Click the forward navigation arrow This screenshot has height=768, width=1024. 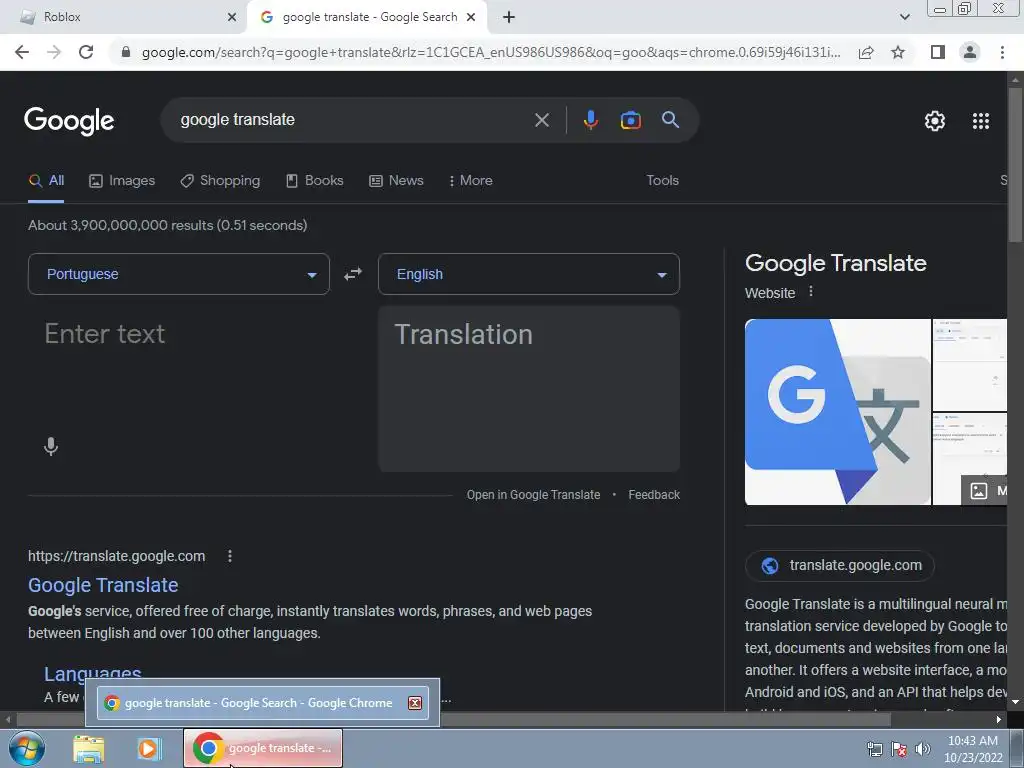click(54, 52)
